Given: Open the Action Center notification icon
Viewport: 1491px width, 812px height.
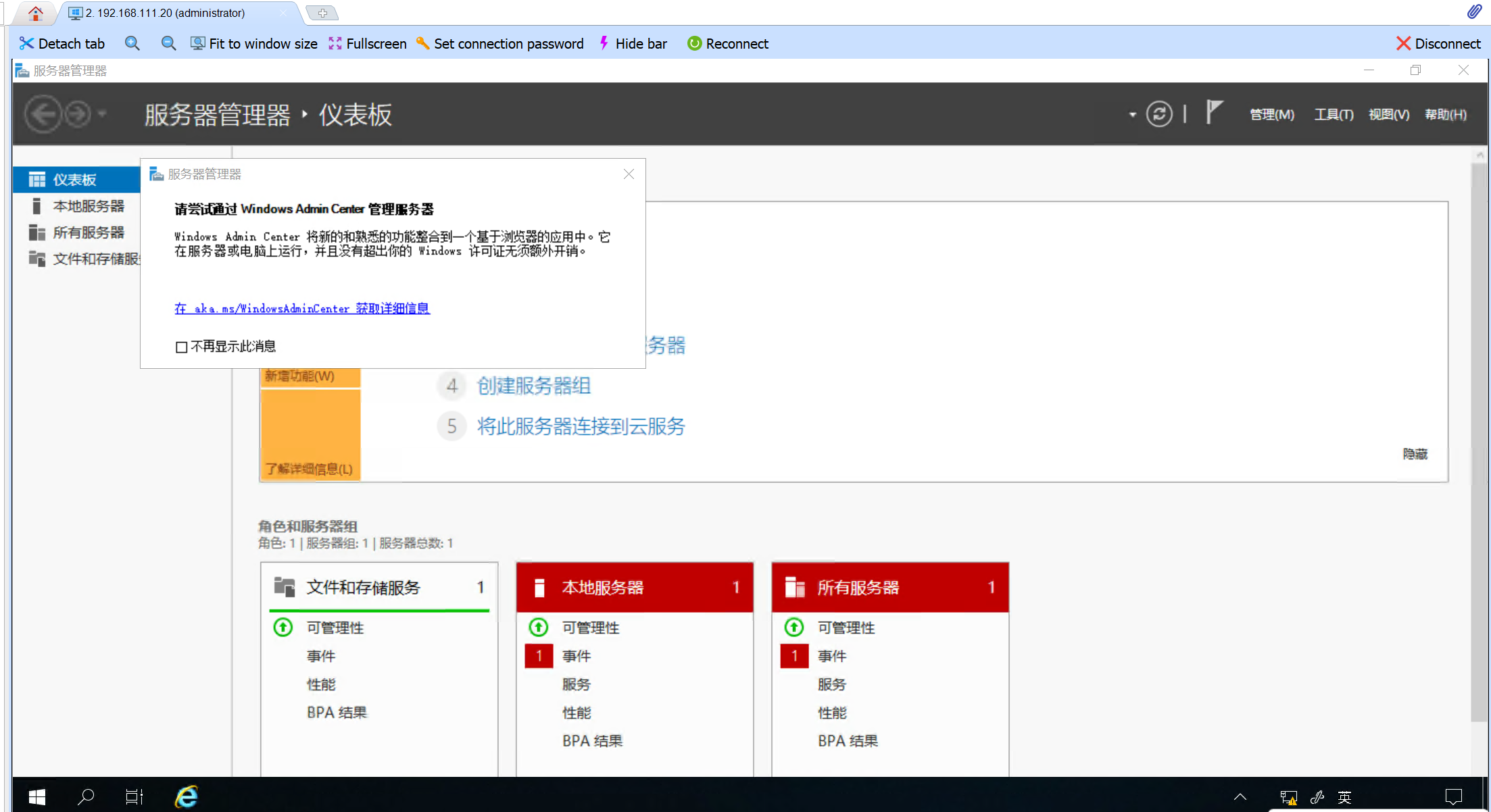Looking at the screenshot, I should 1454,797.
